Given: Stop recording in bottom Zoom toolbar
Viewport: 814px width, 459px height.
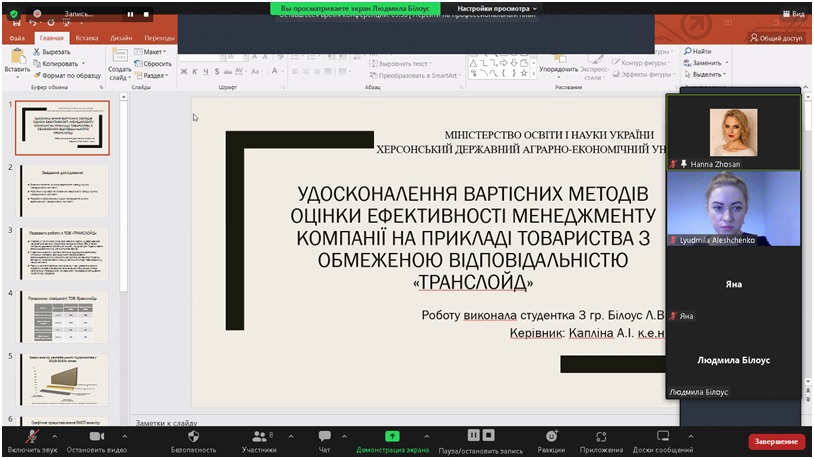Looking at the screenshot, I should tap(489, 435).
